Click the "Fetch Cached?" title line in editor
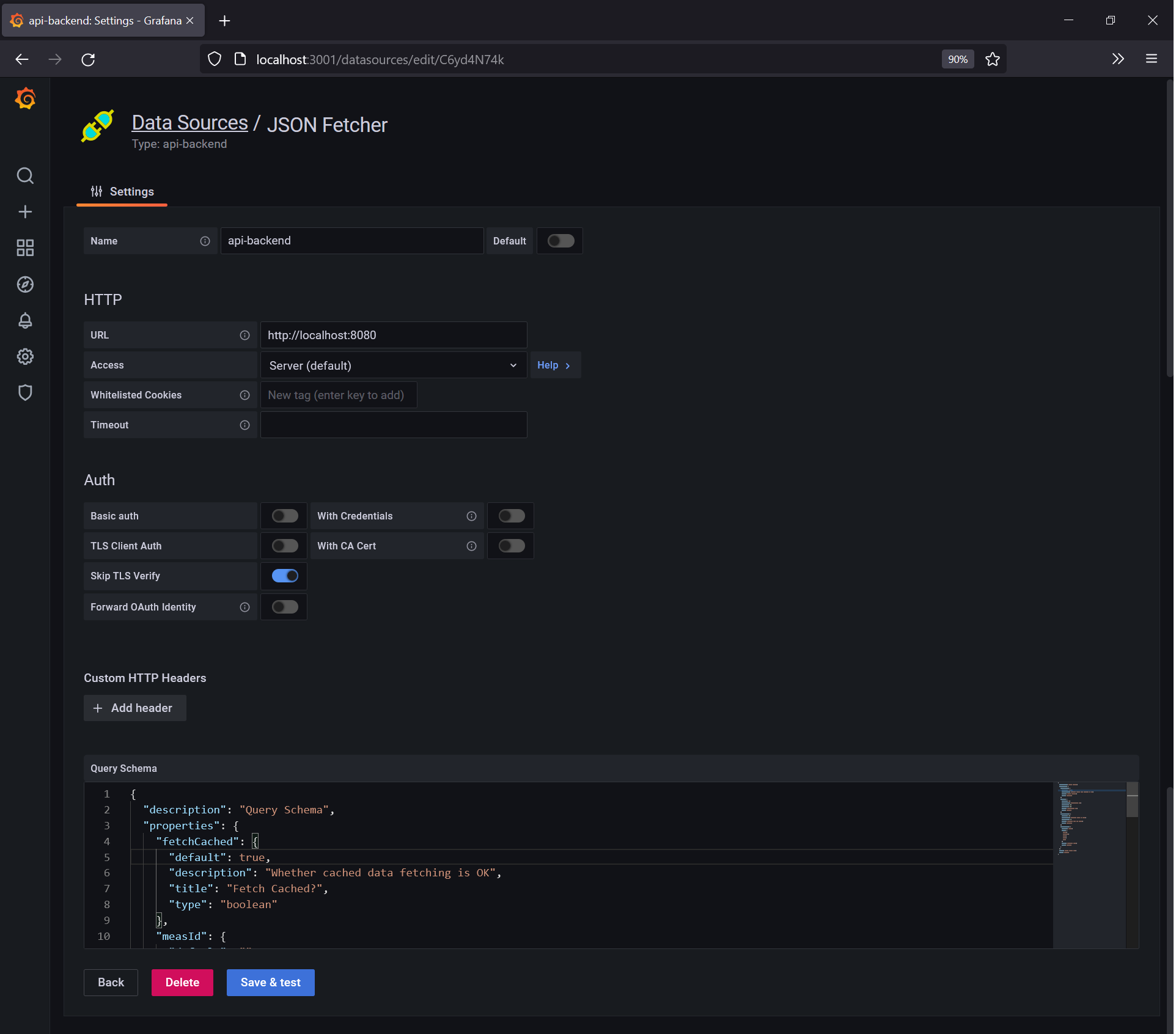The image size is (1176, 1034). coord(249,889)
